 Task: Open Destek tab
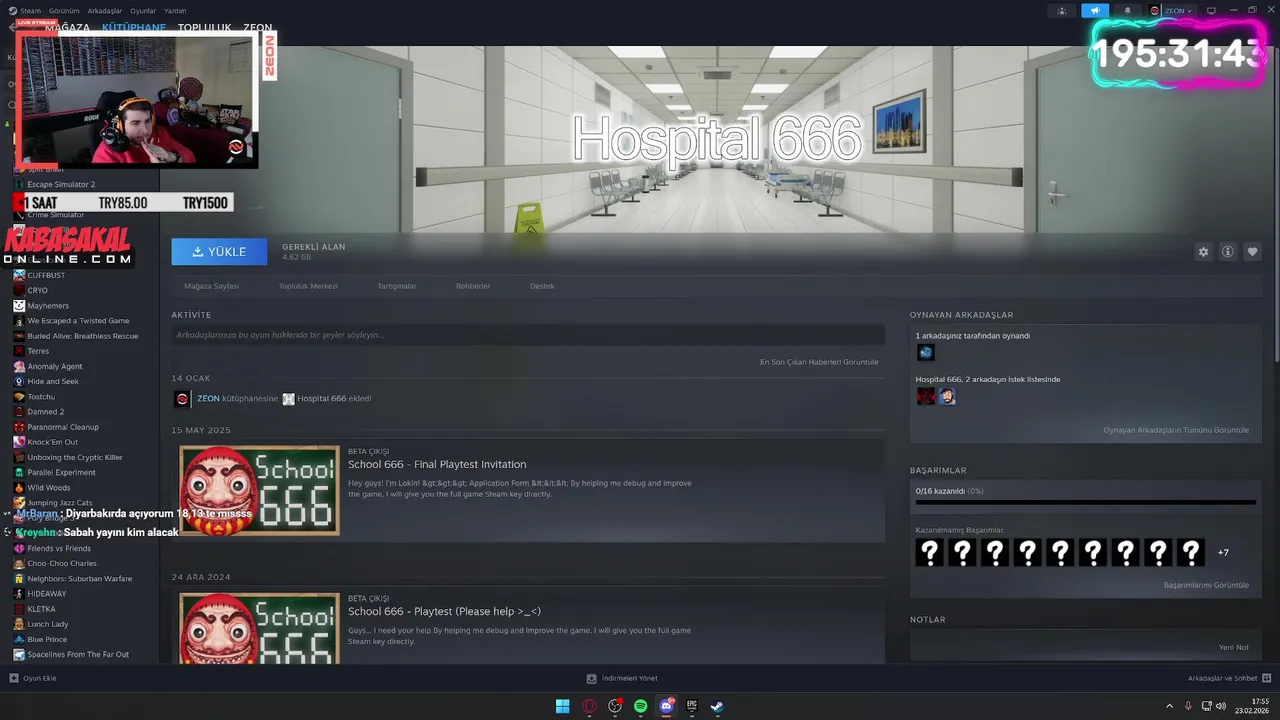pos(542,286)
